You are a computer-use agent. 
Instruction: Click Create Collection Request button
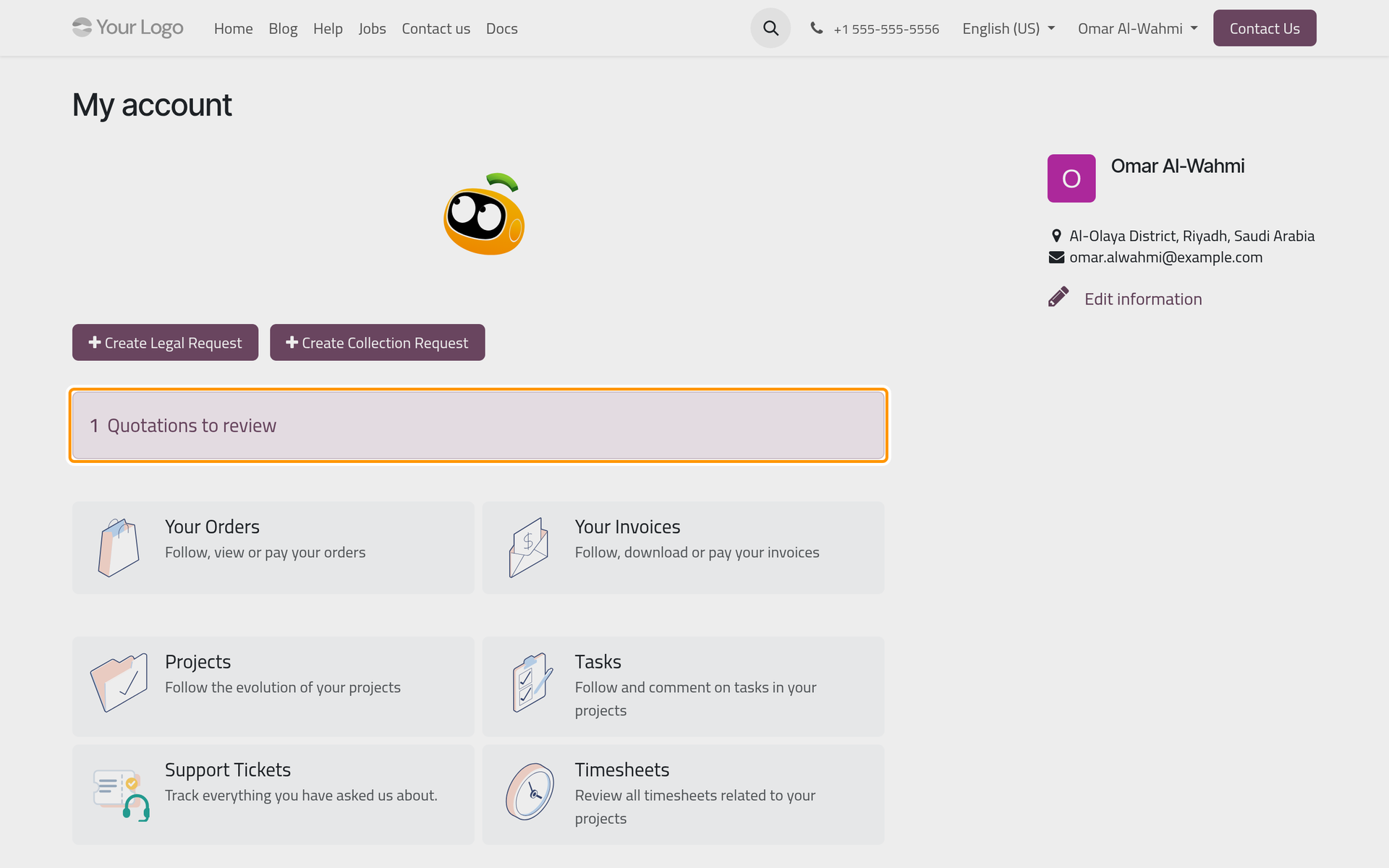(x=377, y=342)
